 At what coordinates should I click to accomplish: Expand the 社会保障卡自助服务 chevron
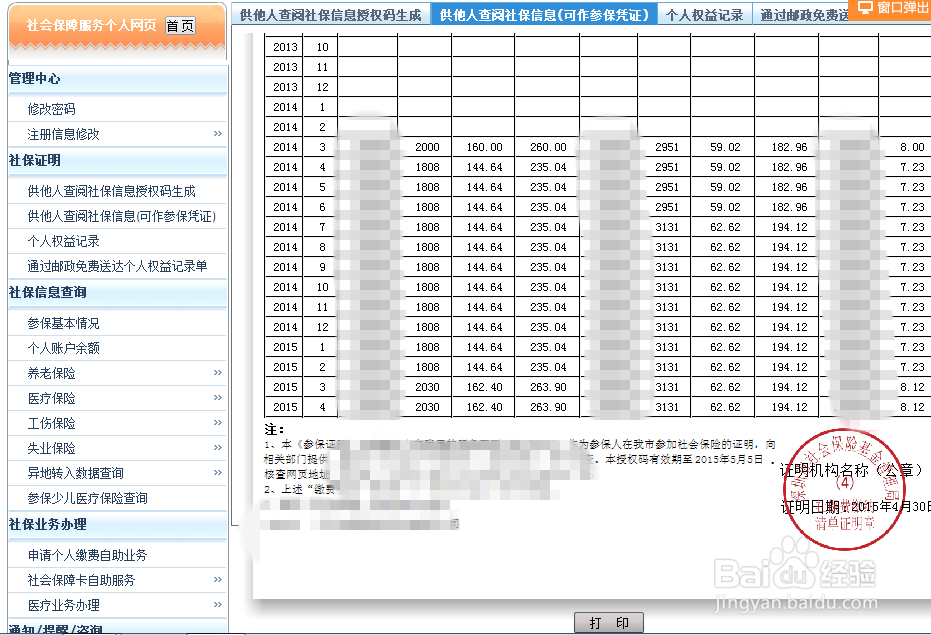pyautogui.click(x=217, y=579)
